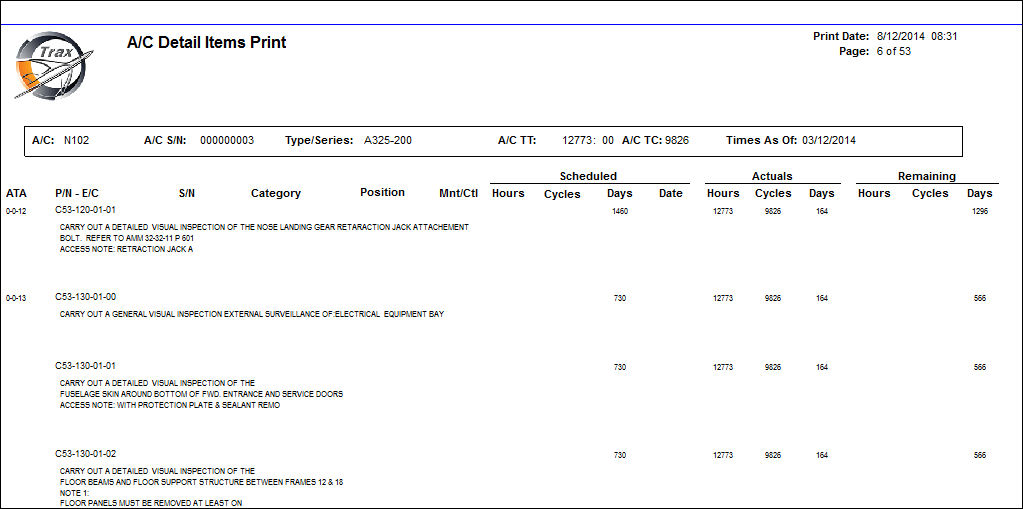Click actual days 164 for C53-130-01-00

[821, 298]
